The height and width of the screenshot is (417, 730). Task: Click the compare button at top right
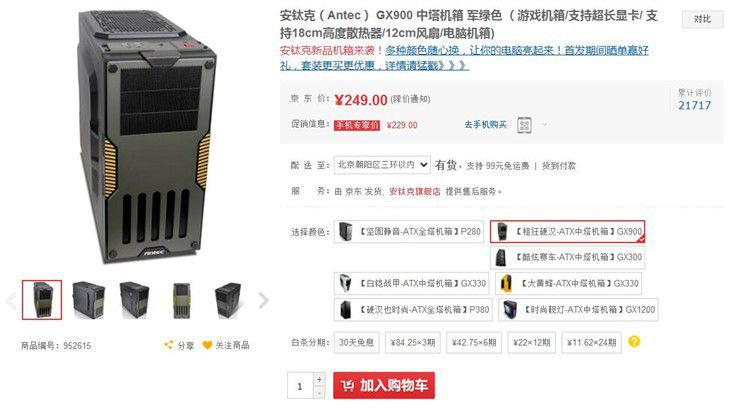click(702, 19)
